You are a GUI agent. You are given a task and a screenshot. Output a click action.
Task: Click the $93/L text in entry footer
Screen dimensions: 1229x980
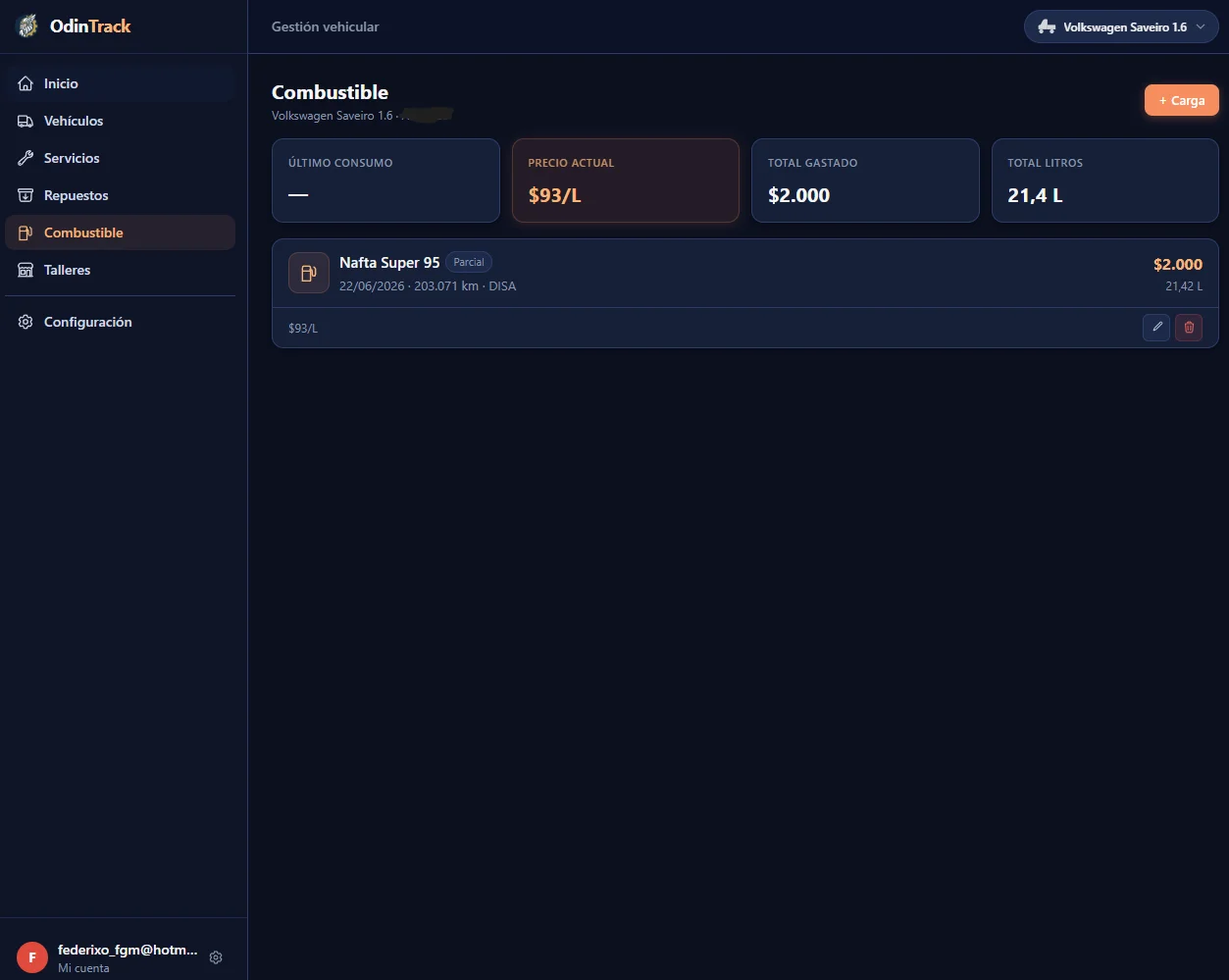[303, 329]
